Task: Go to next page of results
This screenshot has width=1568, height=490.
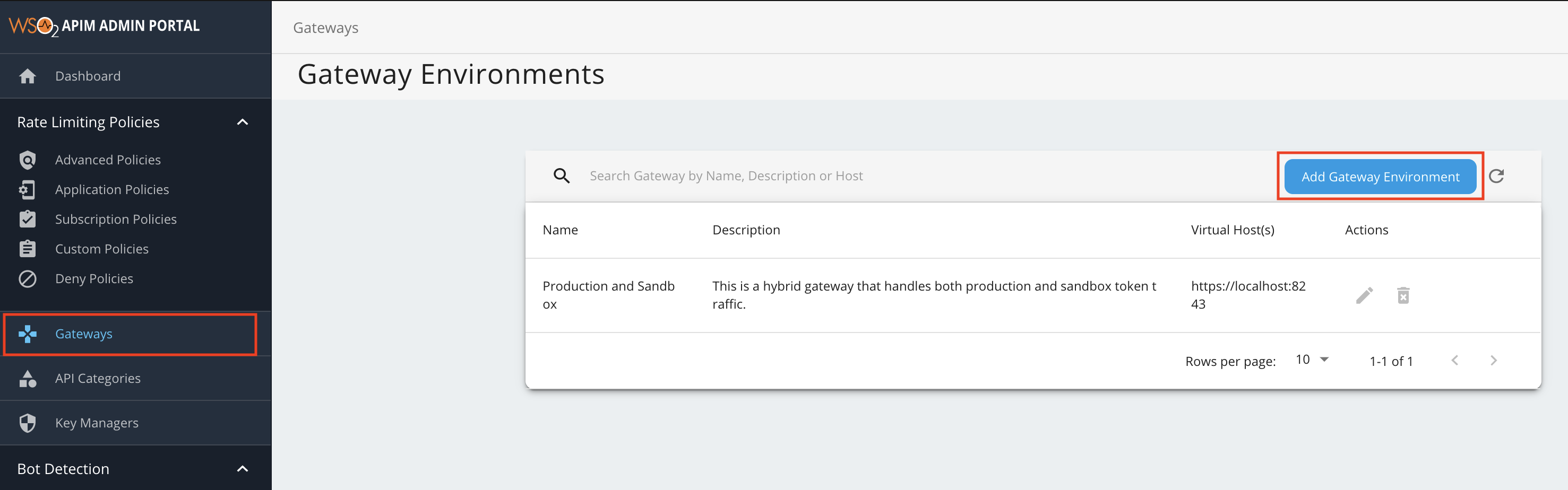Action: click(1493, 361)
